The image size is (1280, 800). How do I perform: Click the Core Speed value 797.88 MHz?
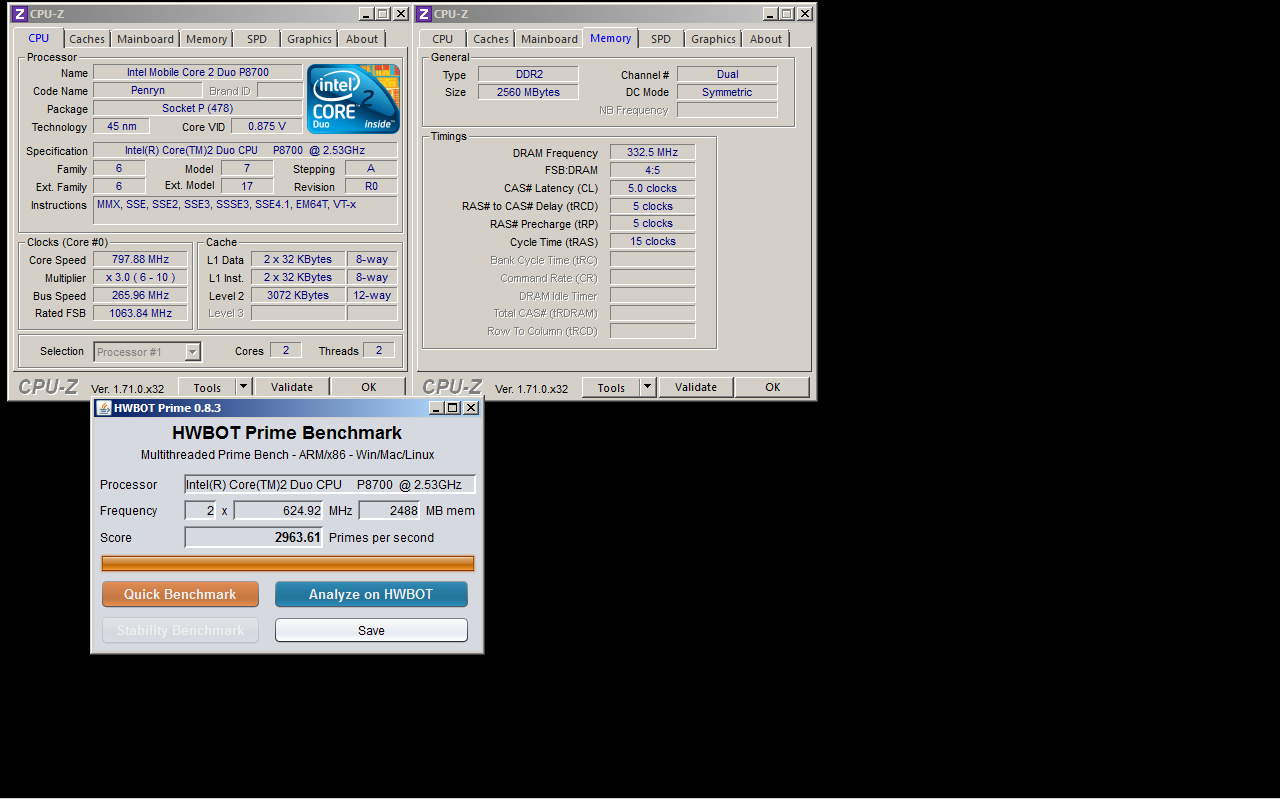(140, 260)
